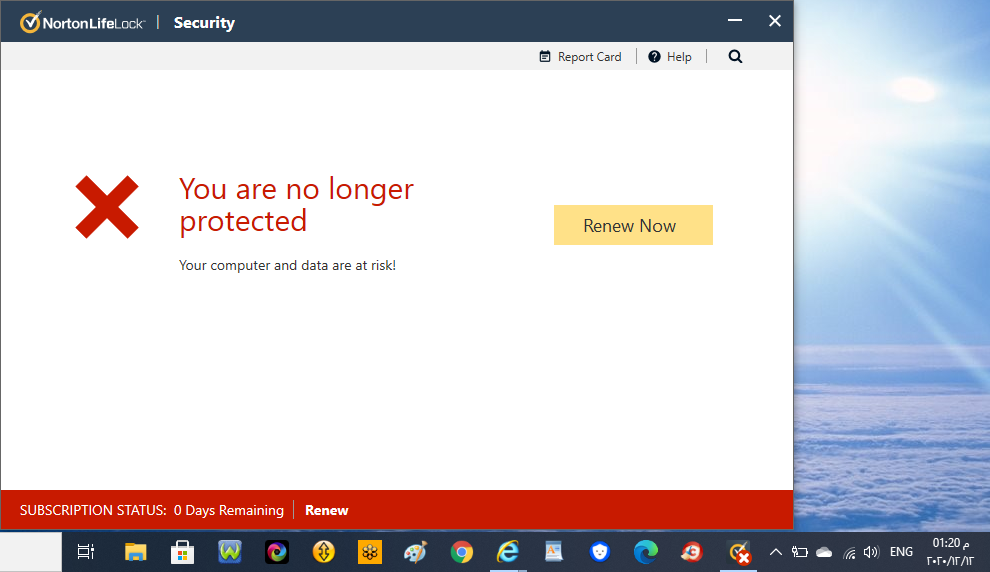Click the red X protection status icon
This screenshot has height=572, width=990.
107,207
